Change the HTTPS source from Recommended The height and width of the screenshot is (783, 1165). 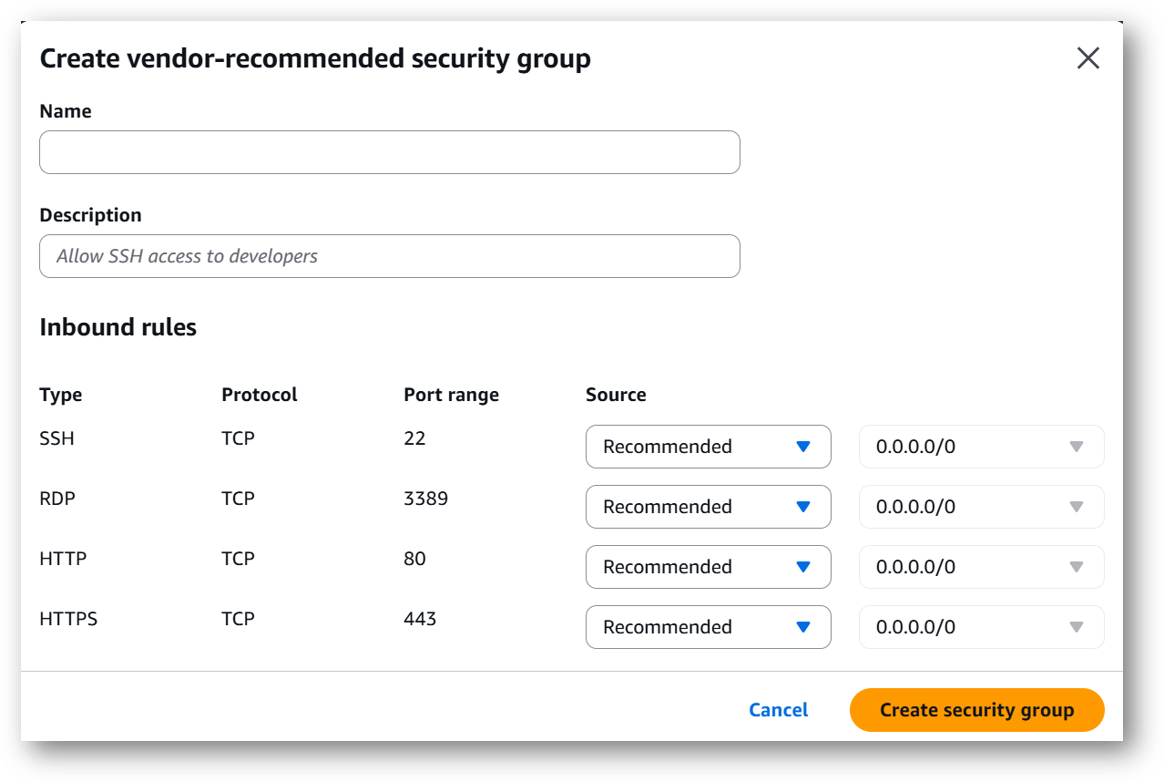pos(708,627)
